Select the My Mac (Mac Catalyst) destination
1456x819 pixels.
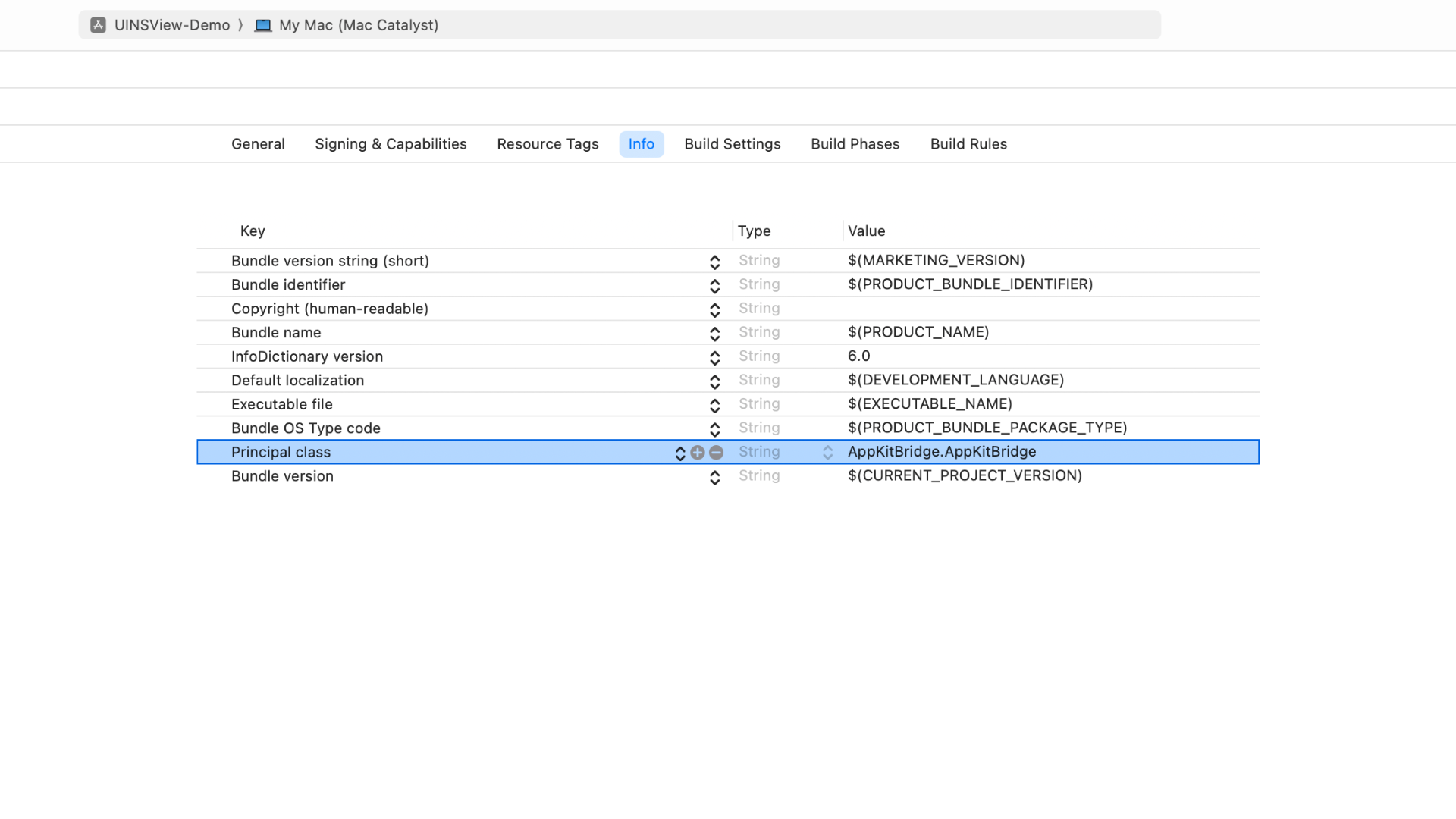pyautogui.click(x=358, y=25)
